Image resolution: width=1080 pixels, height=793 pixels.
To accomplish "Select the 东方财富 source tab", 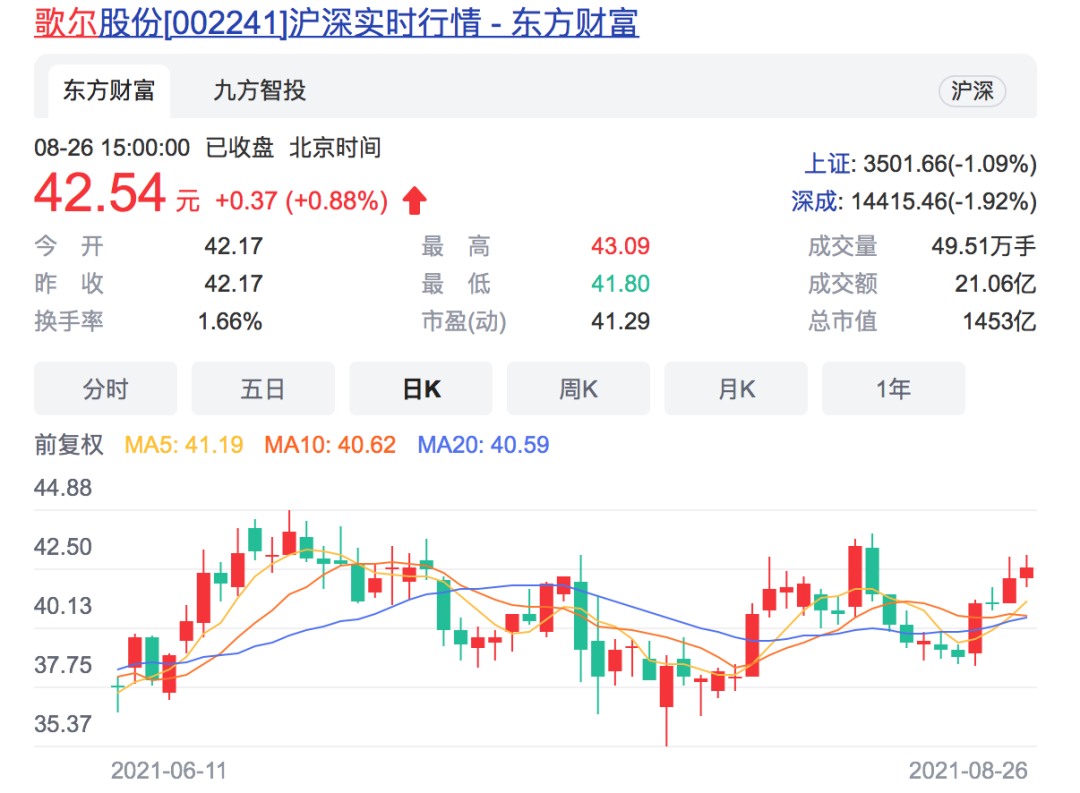I will [109, 91].
